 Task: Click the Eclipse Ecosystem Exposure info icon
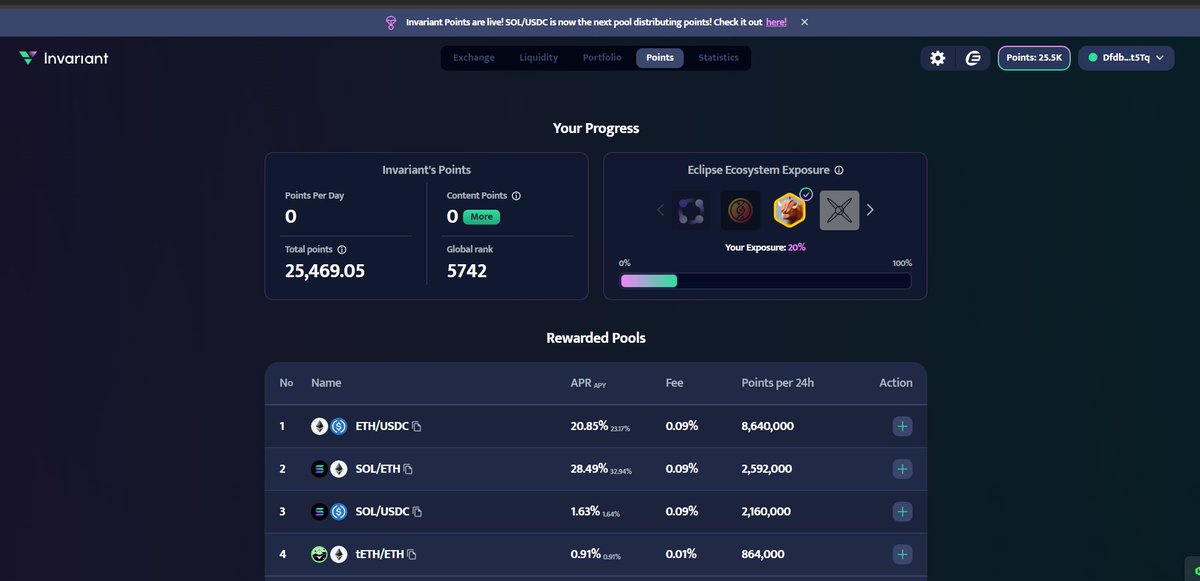[839, 171]
